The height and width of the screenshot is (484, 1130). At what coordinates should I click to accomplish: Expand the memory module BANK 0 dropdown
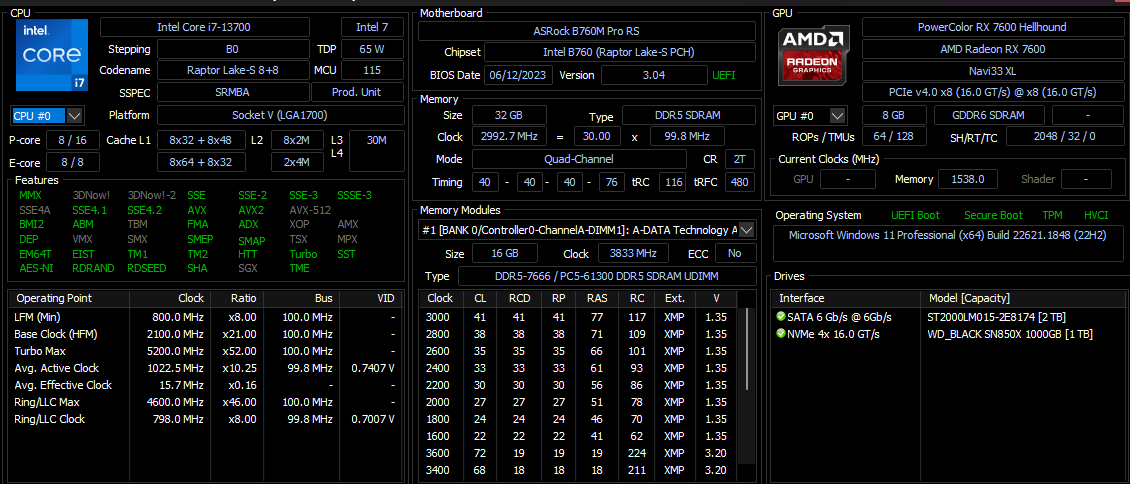pos(747,230)
